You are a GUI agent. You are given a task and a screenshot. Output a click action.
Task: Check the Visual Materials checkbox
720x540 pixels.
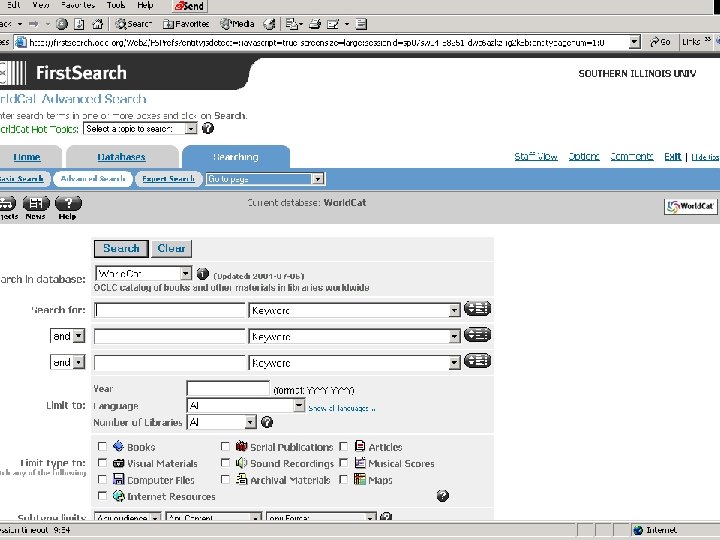tap(102, 463)
